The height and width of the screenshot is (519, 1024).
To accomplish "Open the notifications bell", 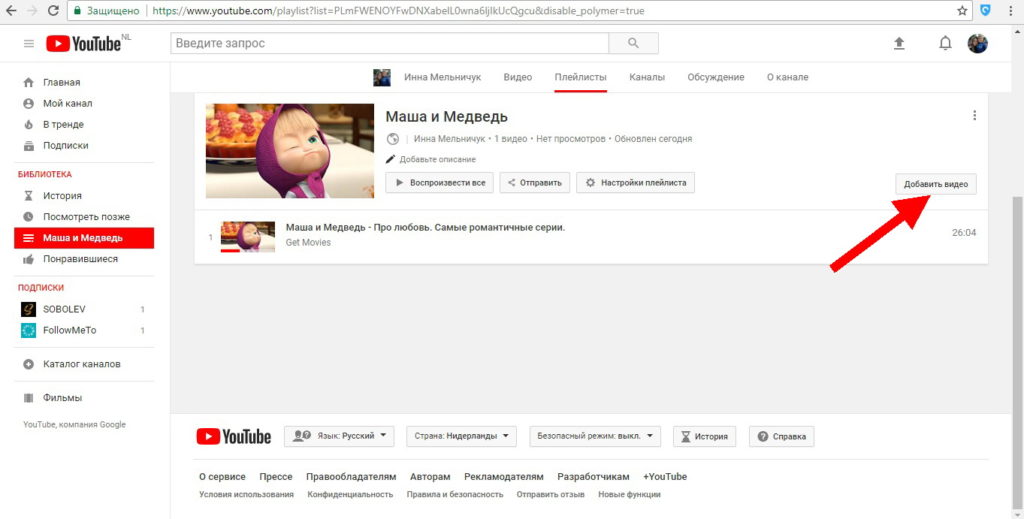I will coord(945,44).
